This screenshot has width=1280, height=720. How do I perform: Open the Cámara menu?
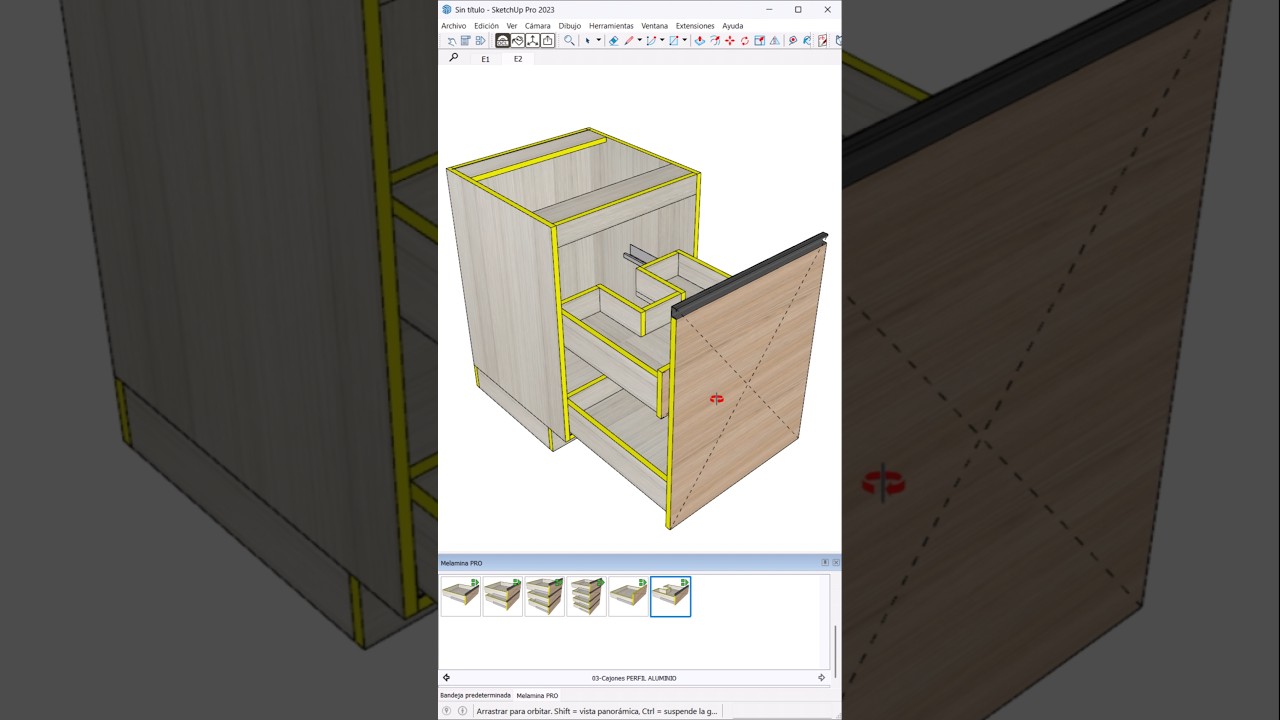(x=538, y=26)
